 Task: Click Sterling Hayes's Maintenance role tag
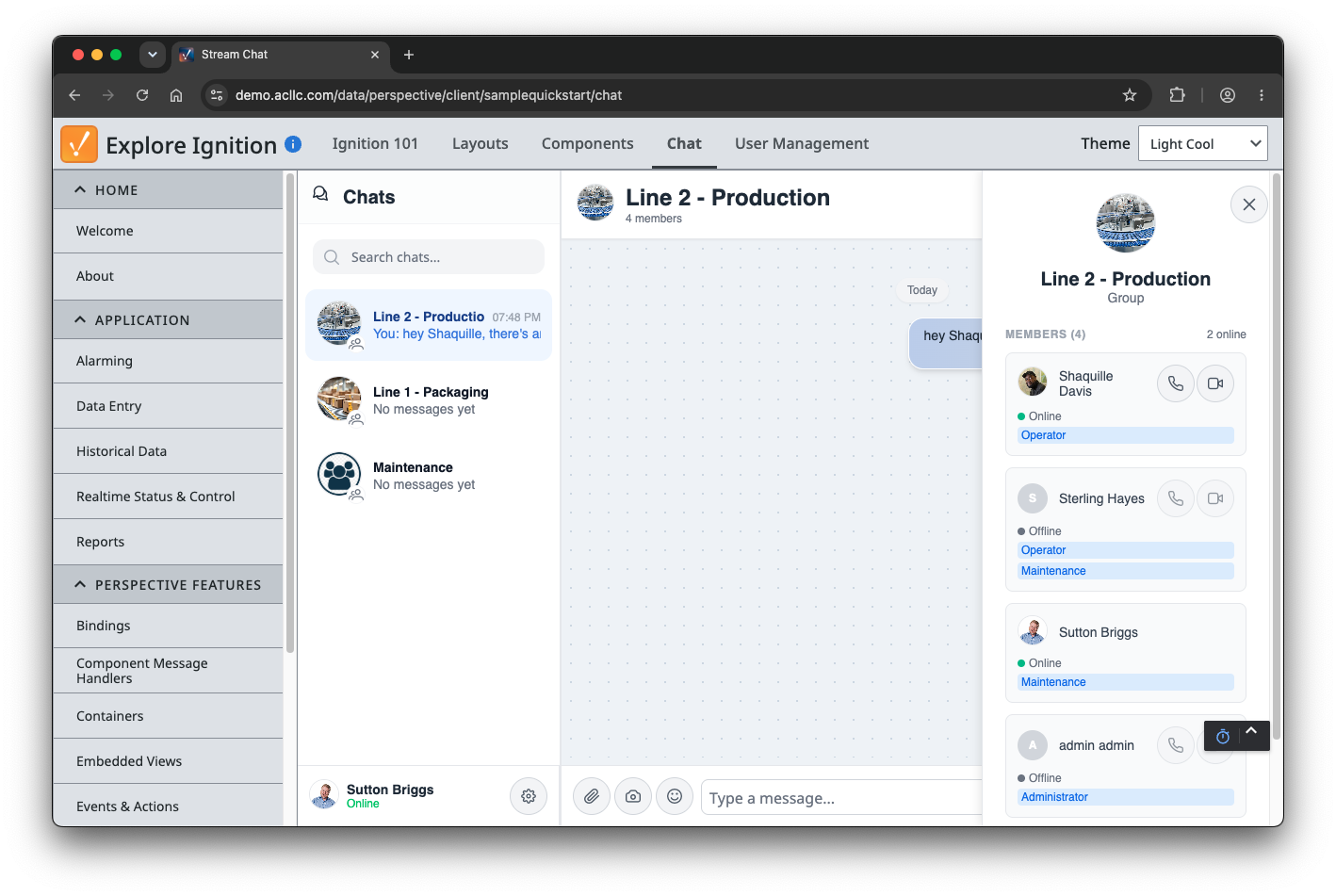click(x=1126, y=571)
